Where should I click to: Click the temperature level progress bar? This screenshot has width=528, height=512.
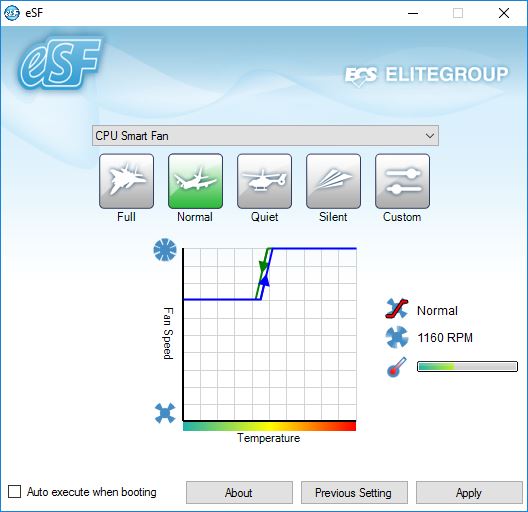point(467,366)
